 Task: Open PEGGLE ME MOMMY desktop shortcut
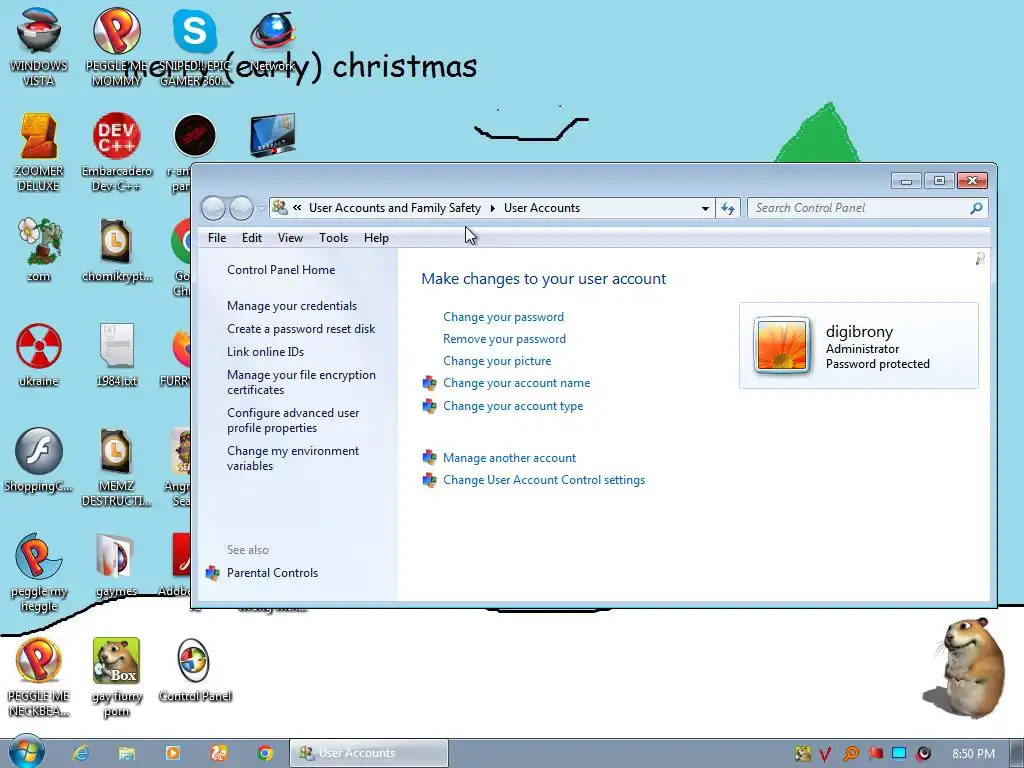click(x=116, y=47)
